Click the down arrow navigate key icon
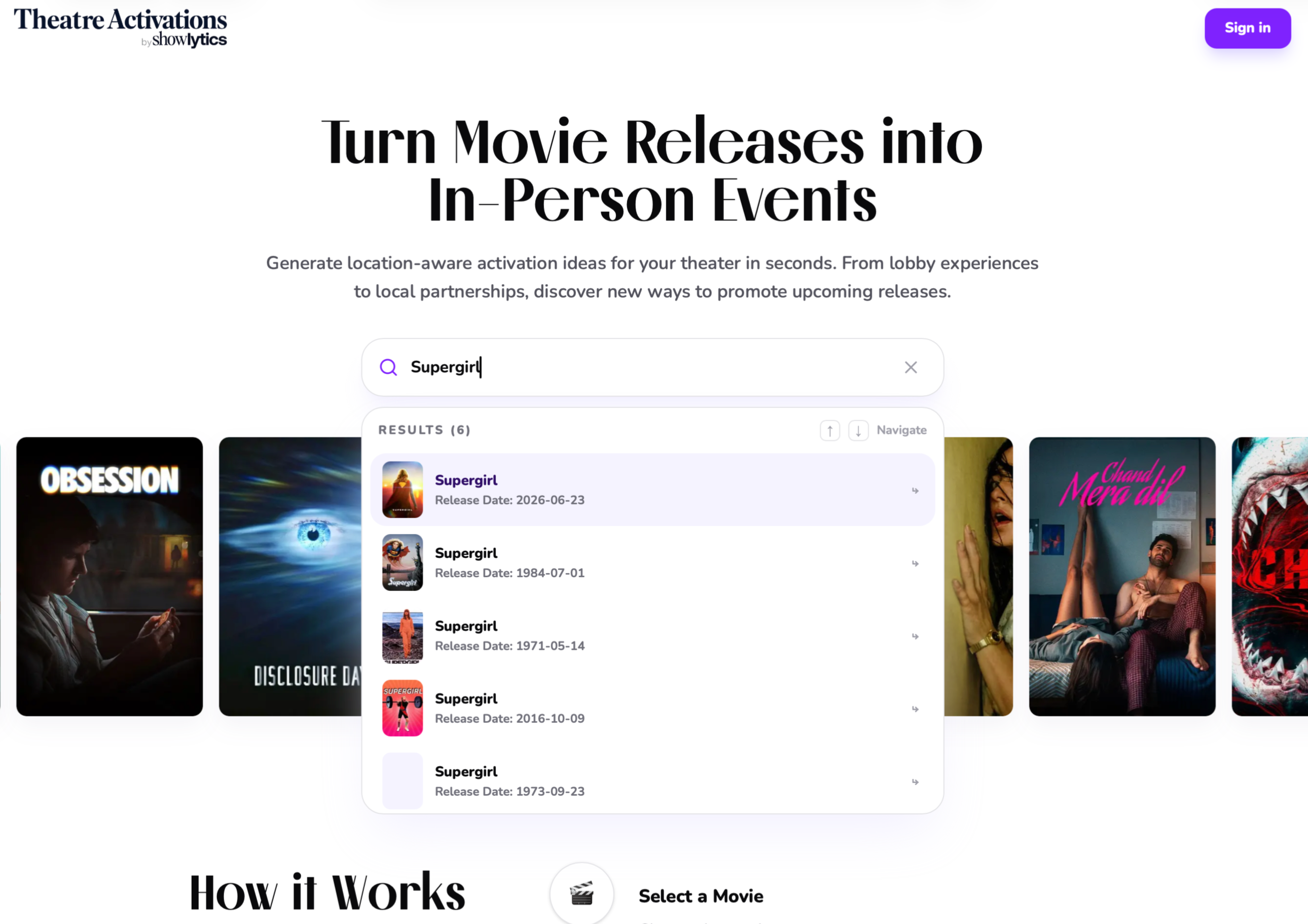Viewport: 1308px width, 924px height. coord(858,430)
